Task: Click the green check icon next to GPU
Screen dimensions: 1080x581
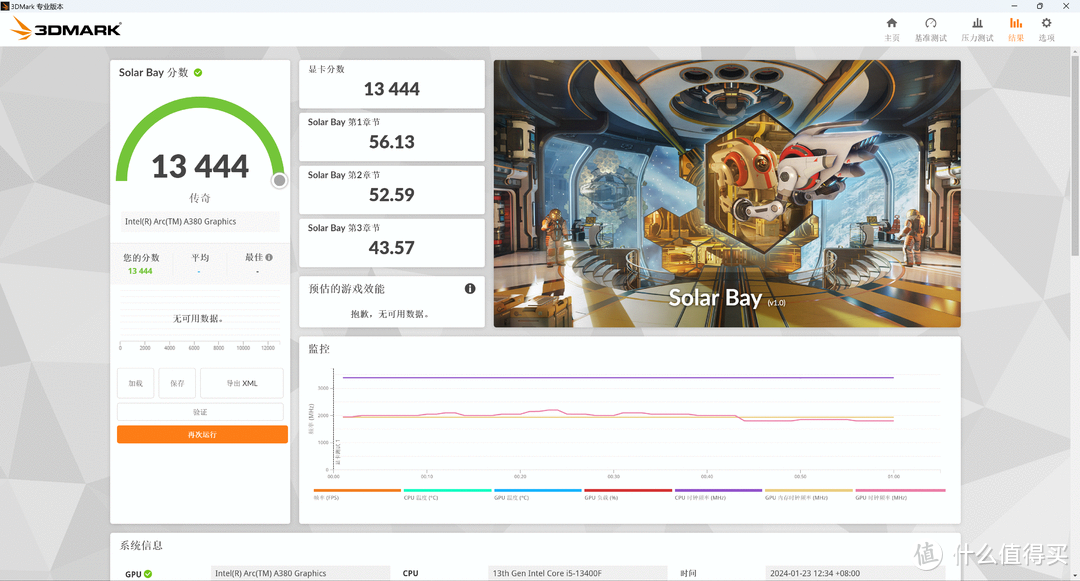Action: coord(148,573)
